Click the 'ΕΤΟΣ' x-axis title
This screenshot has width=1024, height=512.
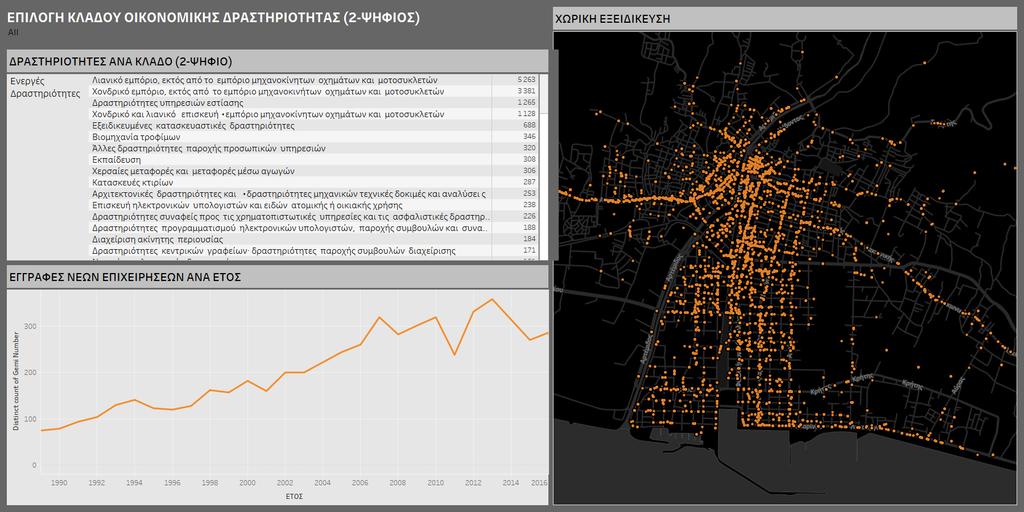[x=294, y=497]
